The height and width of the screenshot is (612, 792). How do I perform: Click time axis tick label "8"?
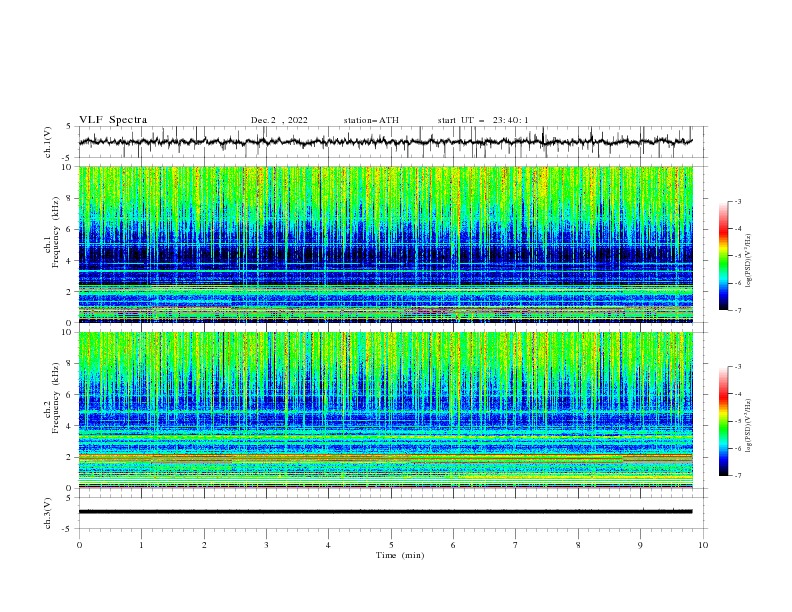(578, 545)
